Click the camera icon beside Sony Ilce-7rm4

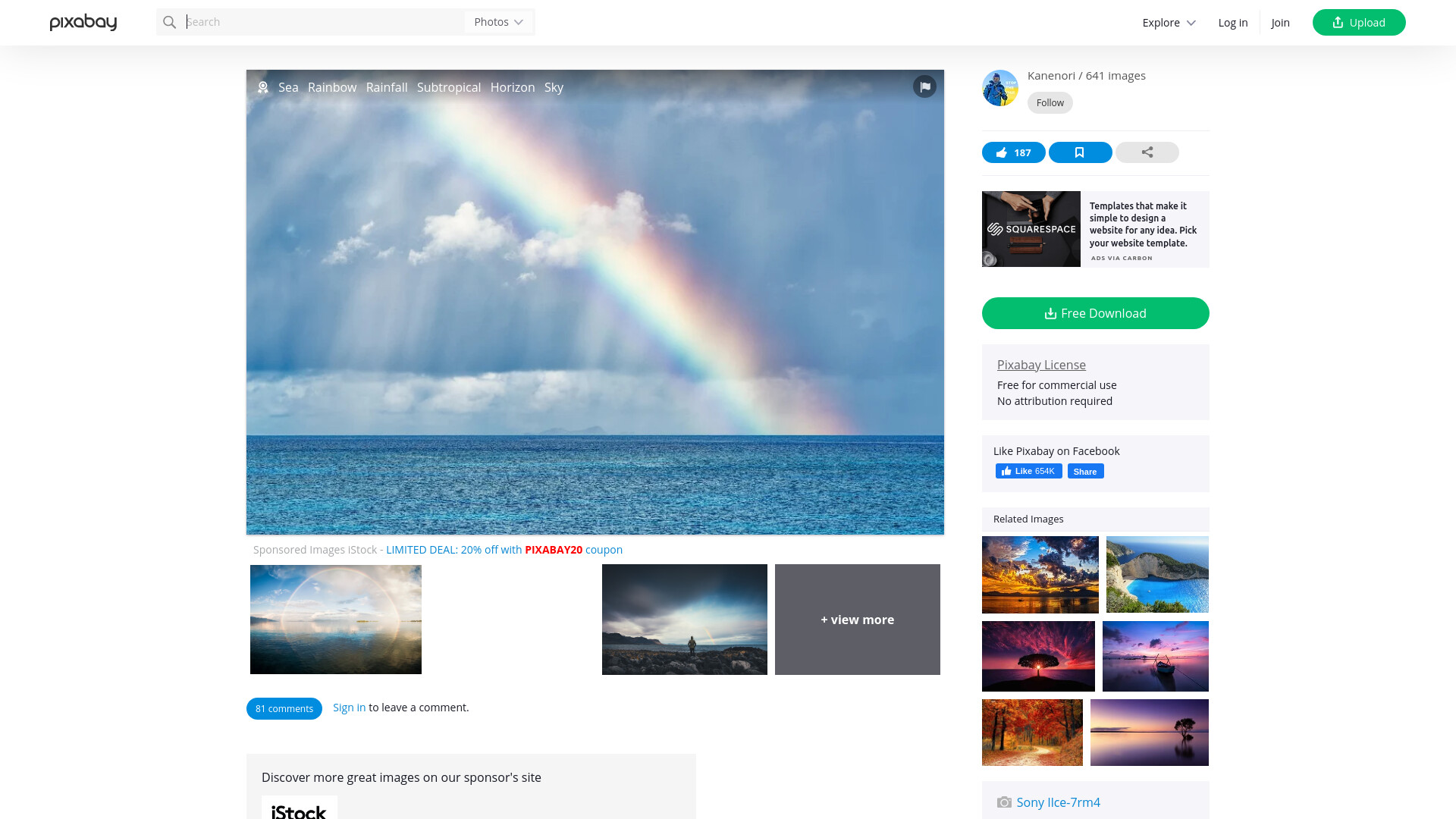(x=1004, y=802)
